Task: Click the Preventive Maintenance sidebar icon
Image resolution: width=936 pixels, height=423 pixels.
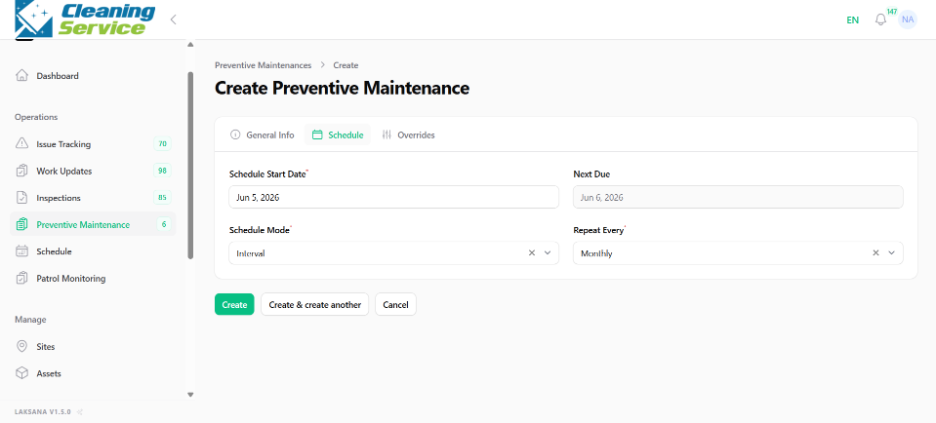Action: [x=22, y=224]
